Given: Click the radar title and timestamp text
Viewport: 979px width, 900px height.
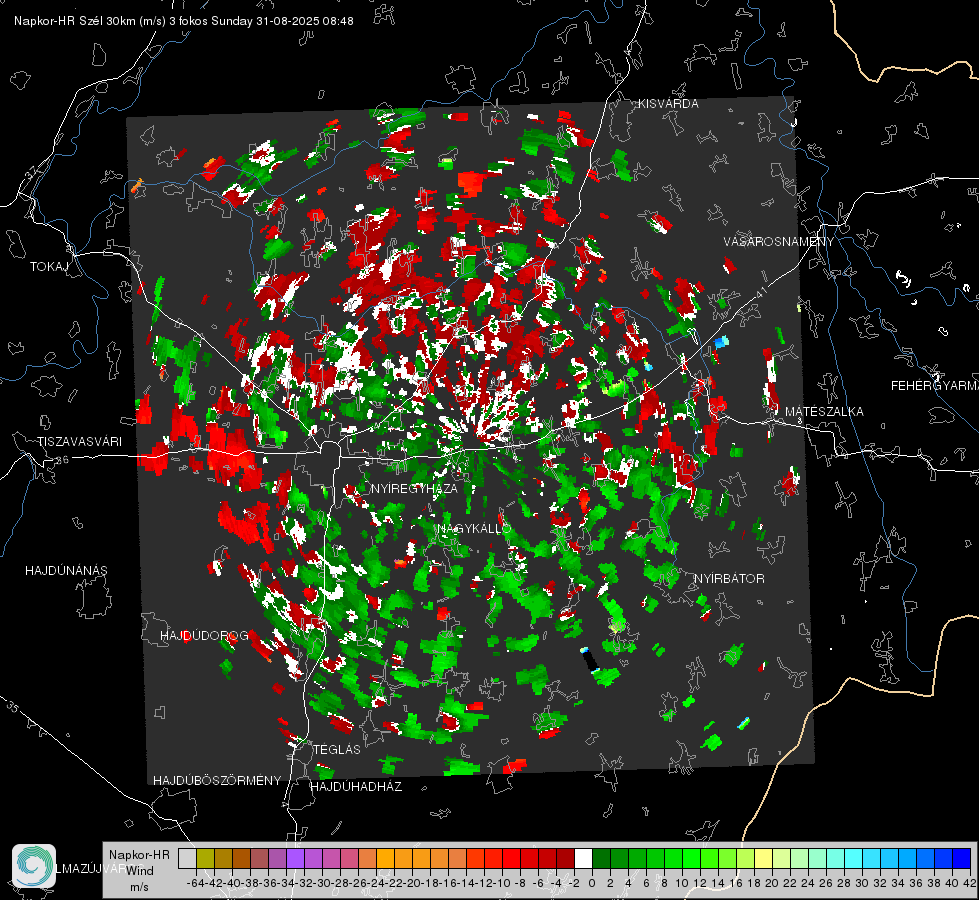Looking at the screenshot, I should (x=184, y=21).
